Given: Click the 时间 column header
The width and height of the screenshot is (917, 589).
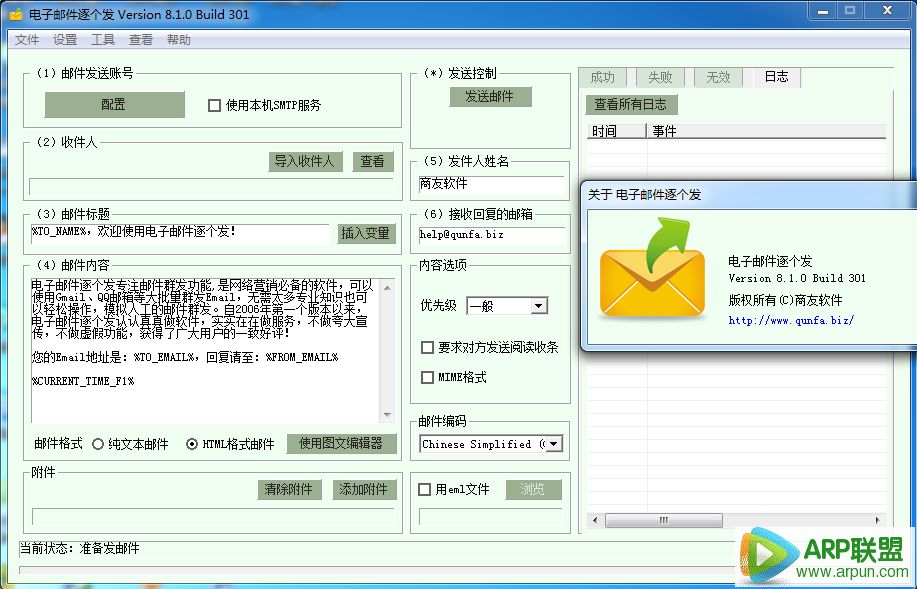Looking at the screenshot, I should click(x=616, y=131).
